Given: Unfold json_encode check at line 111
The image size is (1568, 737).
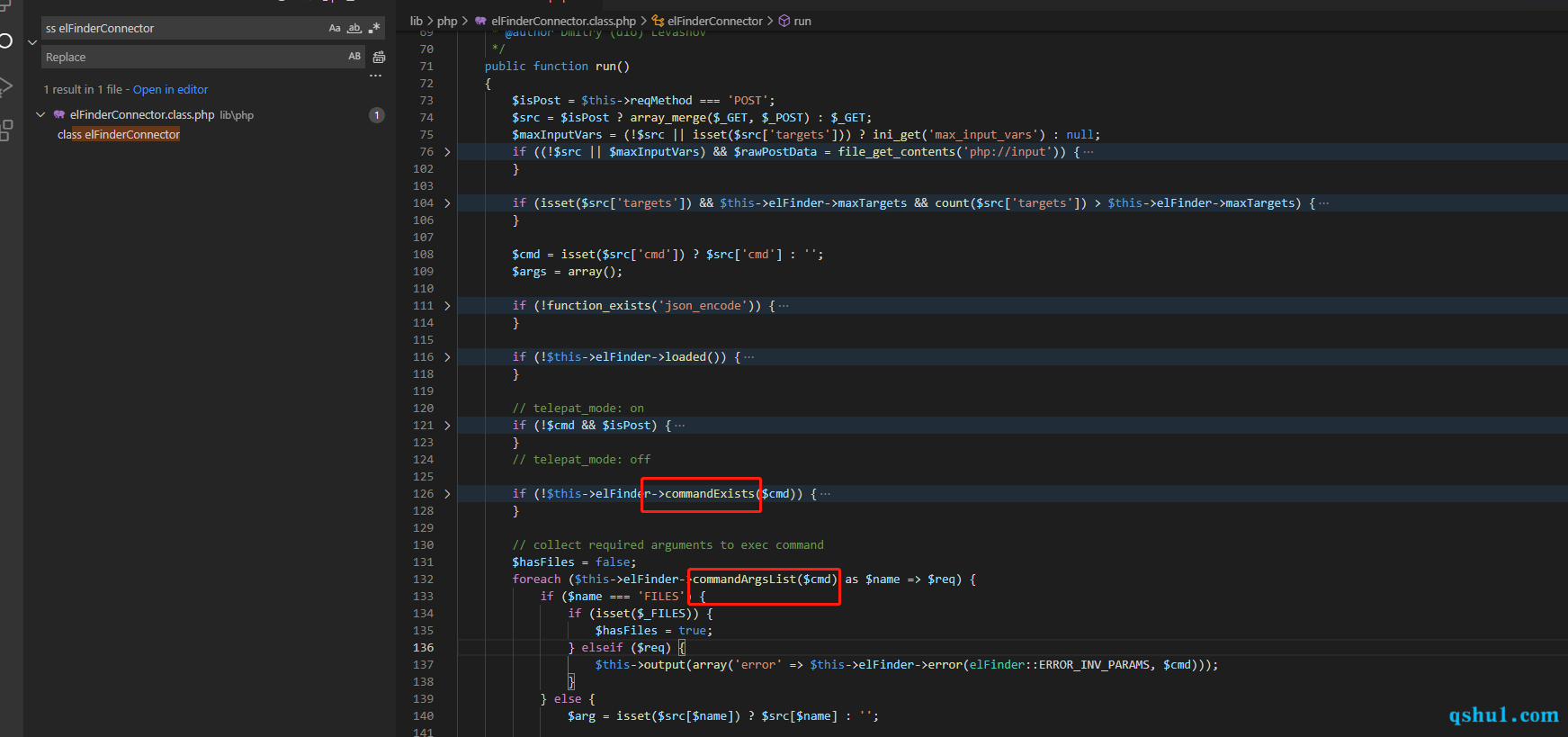Looking at the screenshot, I should point(447,306).
